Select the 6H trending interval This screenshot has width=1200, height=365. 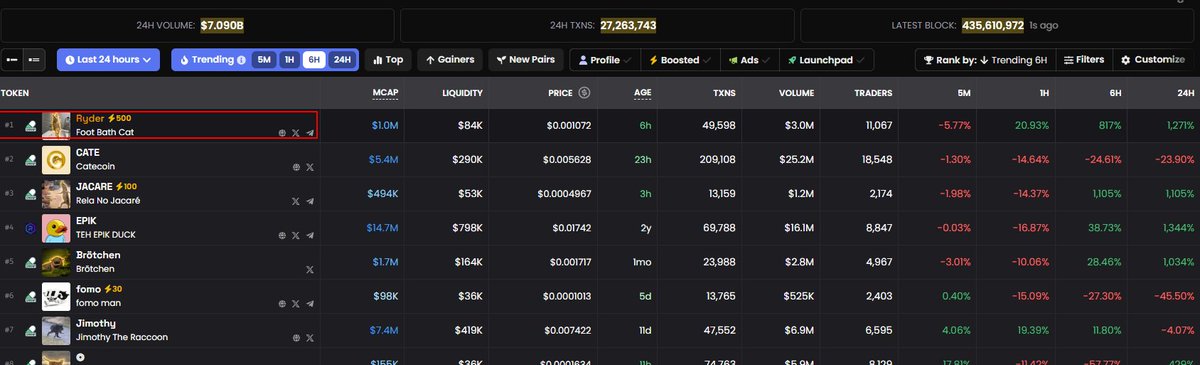(314, 60)
